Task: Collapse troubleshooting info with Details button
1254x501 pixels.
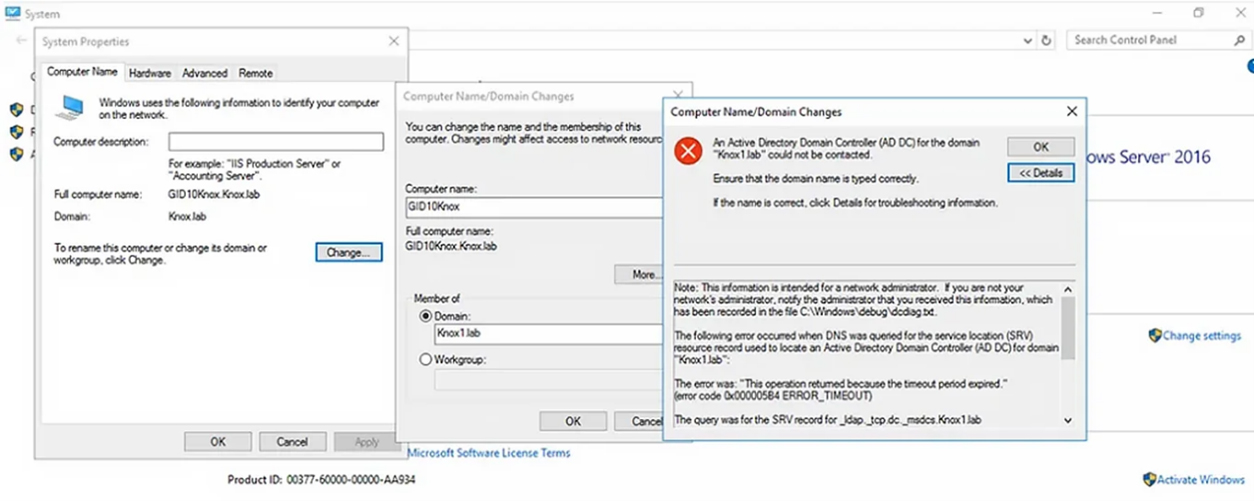Action: pyautogui.click(x=1041, y=173)
